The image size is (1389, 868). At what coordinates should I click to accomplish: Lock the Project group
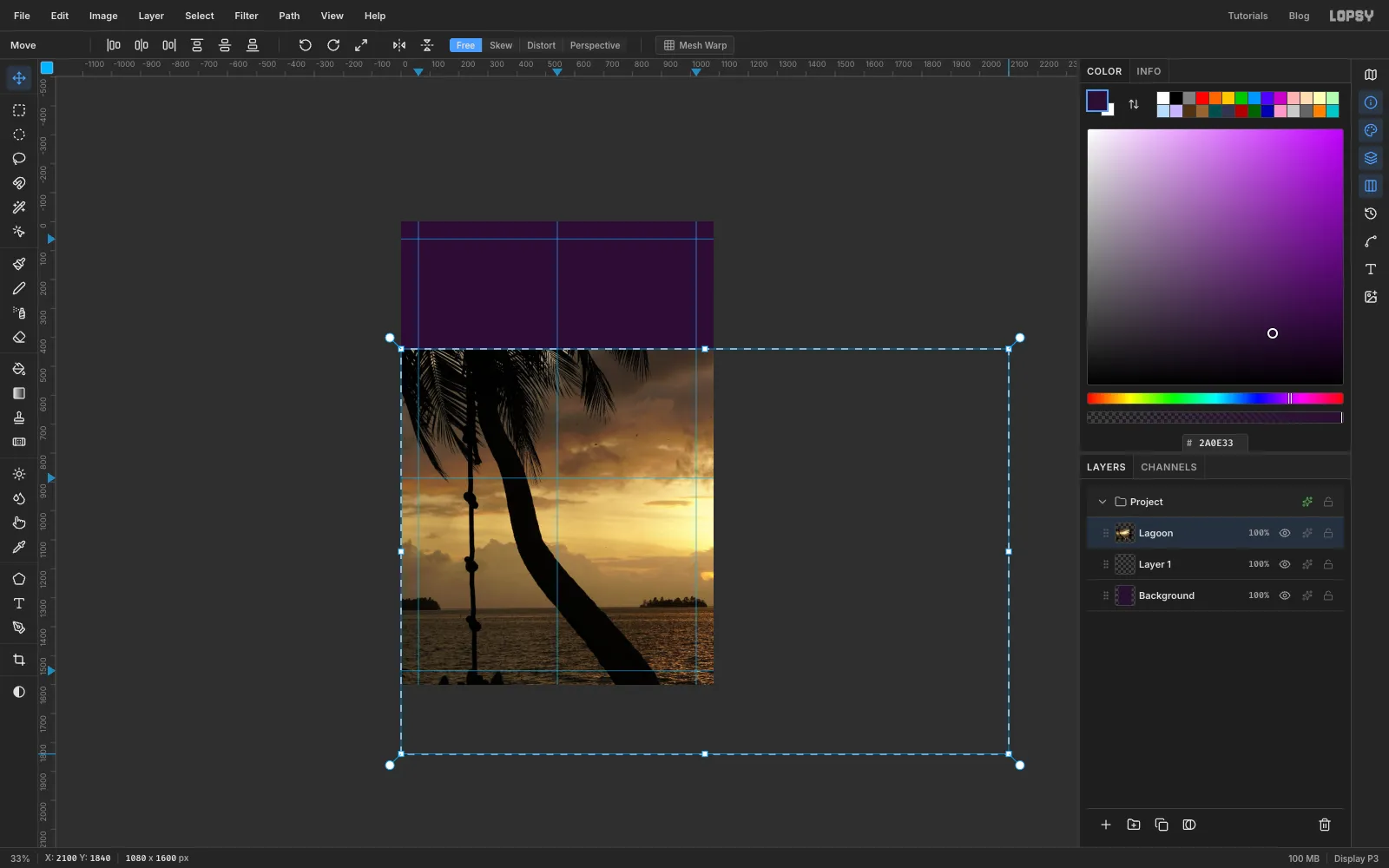[x=1328, y=502]
